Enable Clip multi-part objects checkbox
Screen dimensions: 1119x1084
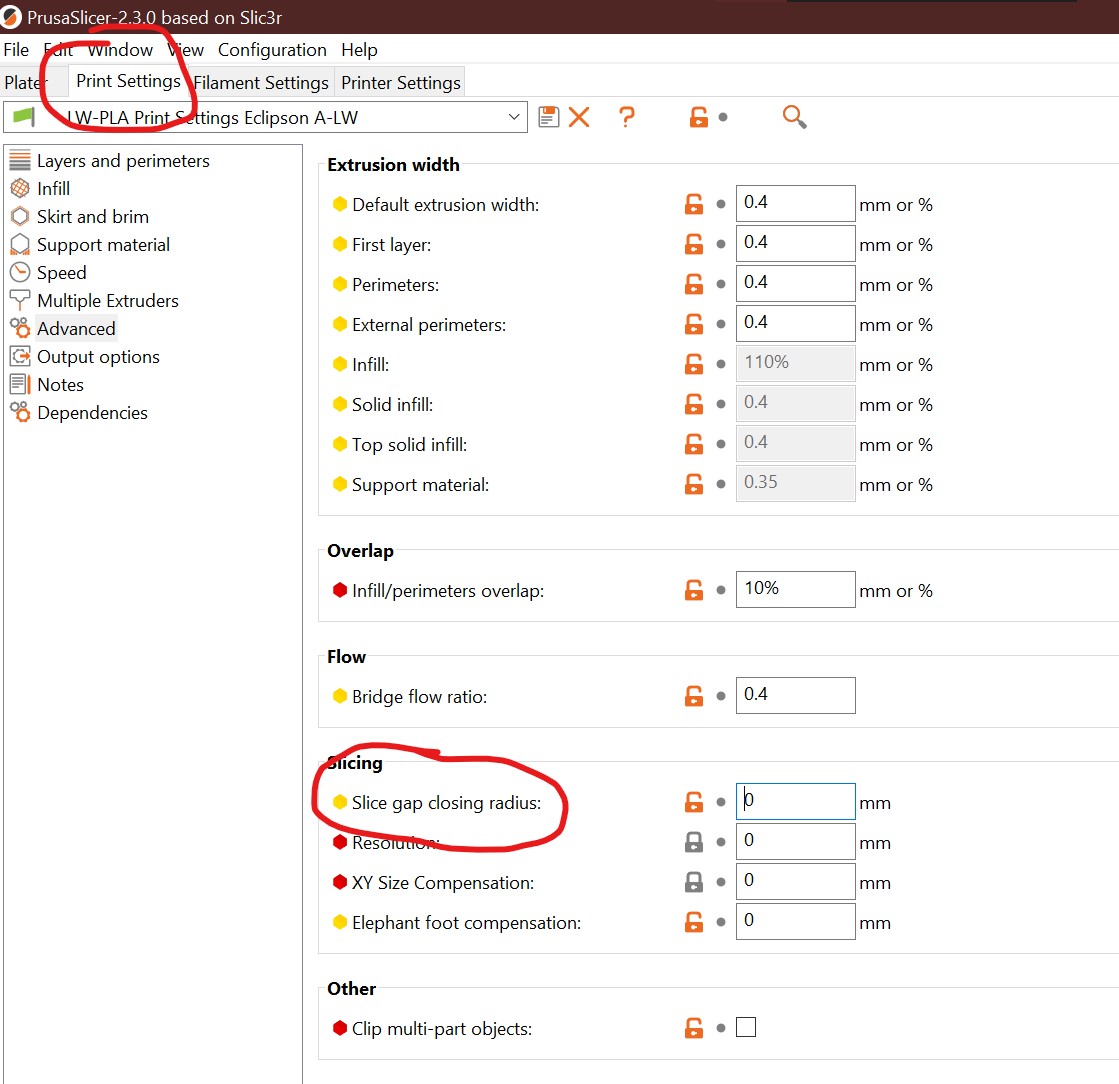[746, 1028]
